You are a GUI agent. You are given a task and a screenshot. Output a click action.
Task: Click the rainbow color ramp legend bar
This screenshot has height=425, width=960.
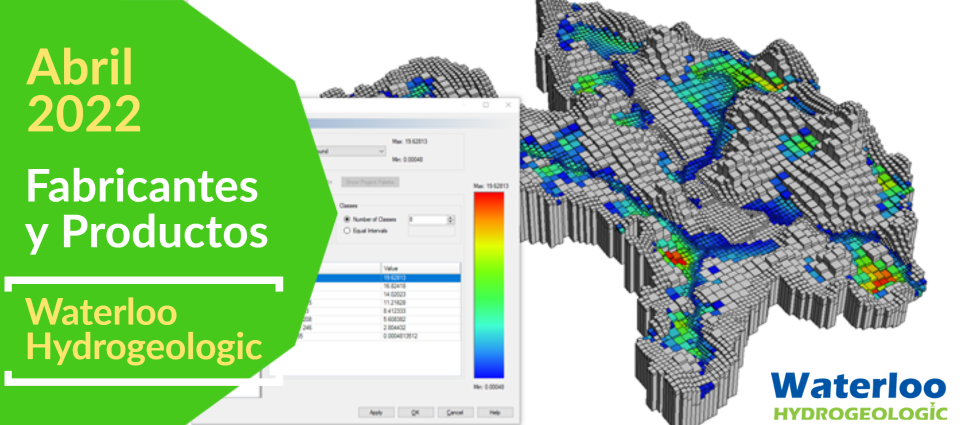tap(489, 285)
